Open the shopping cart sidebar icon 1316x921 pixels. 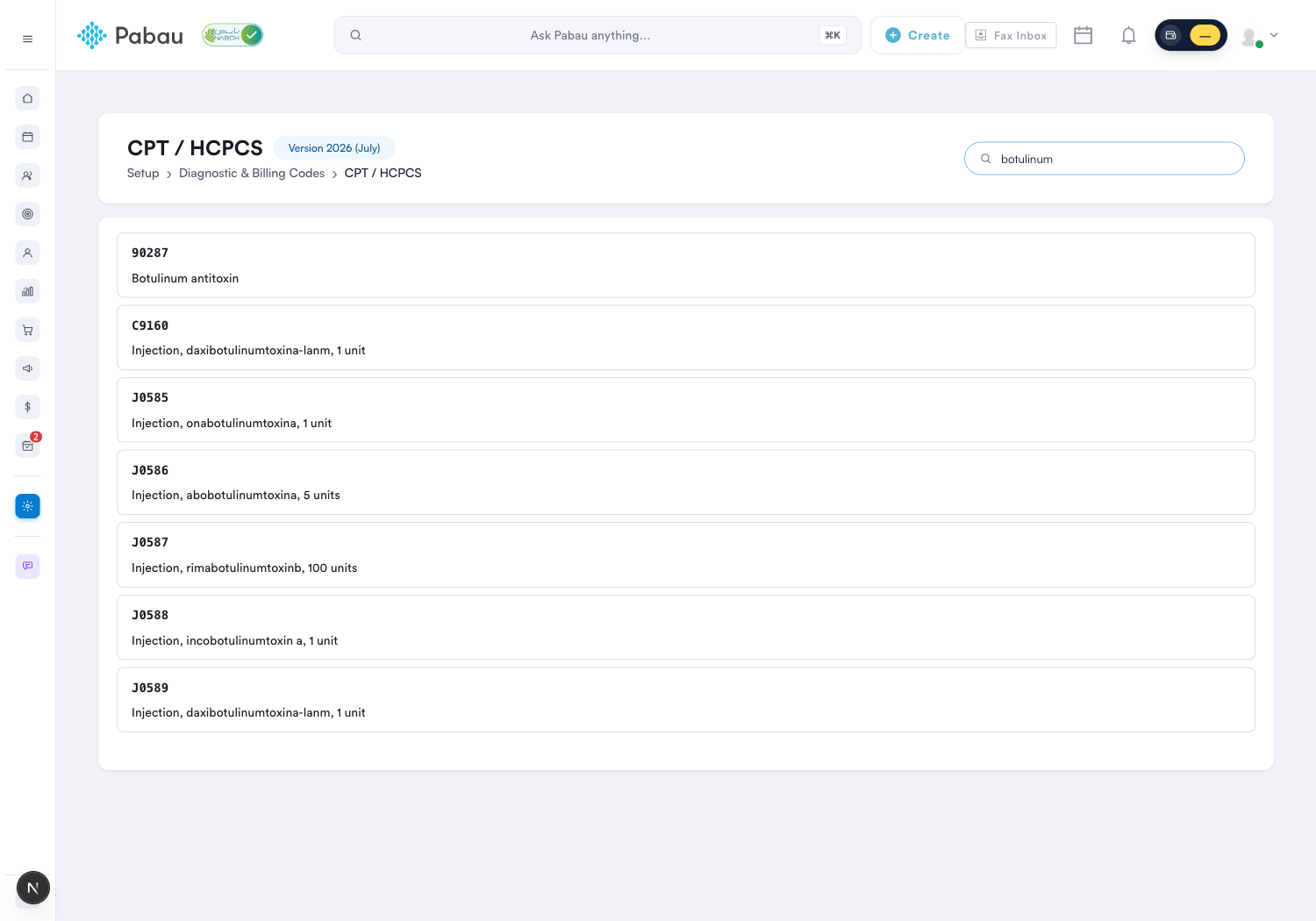point(27,330)
